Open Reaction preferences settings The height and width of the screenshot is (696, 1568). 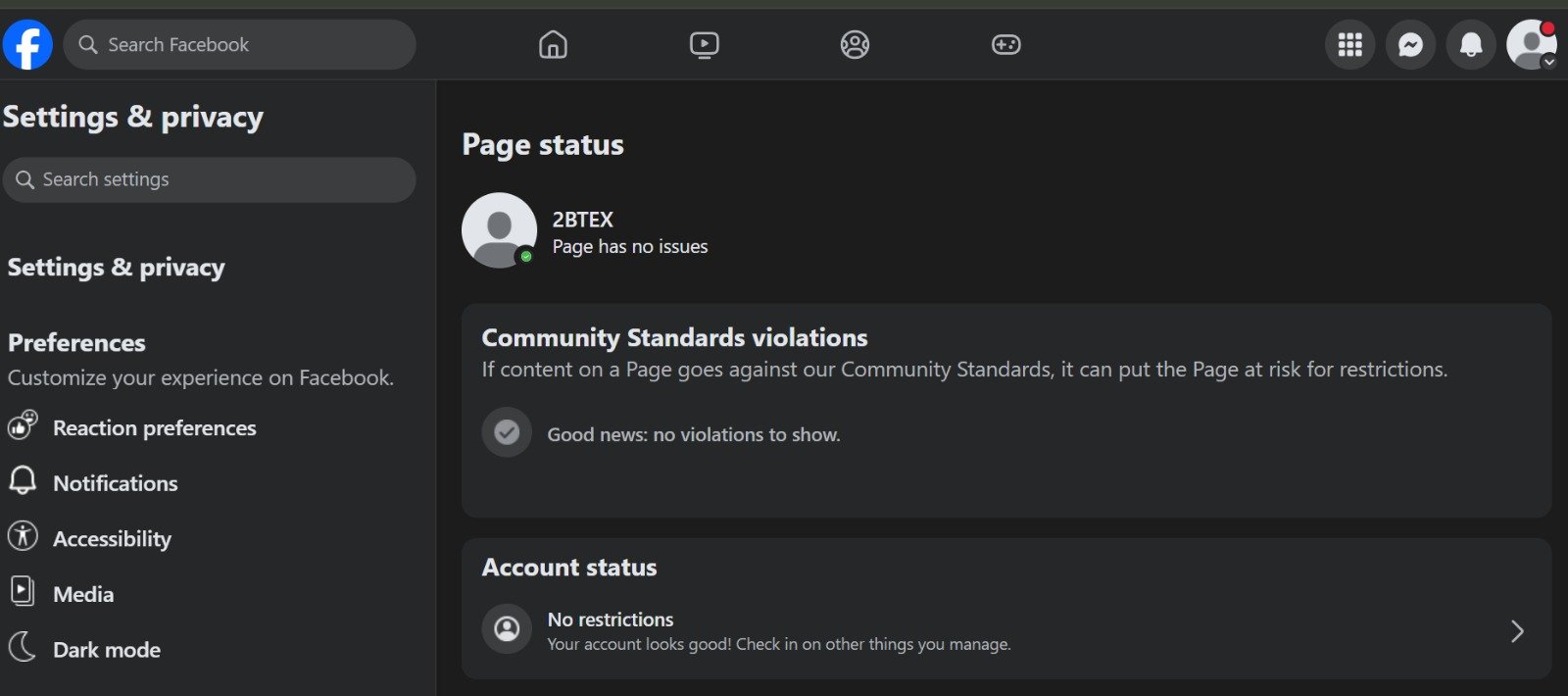[155, 427]
